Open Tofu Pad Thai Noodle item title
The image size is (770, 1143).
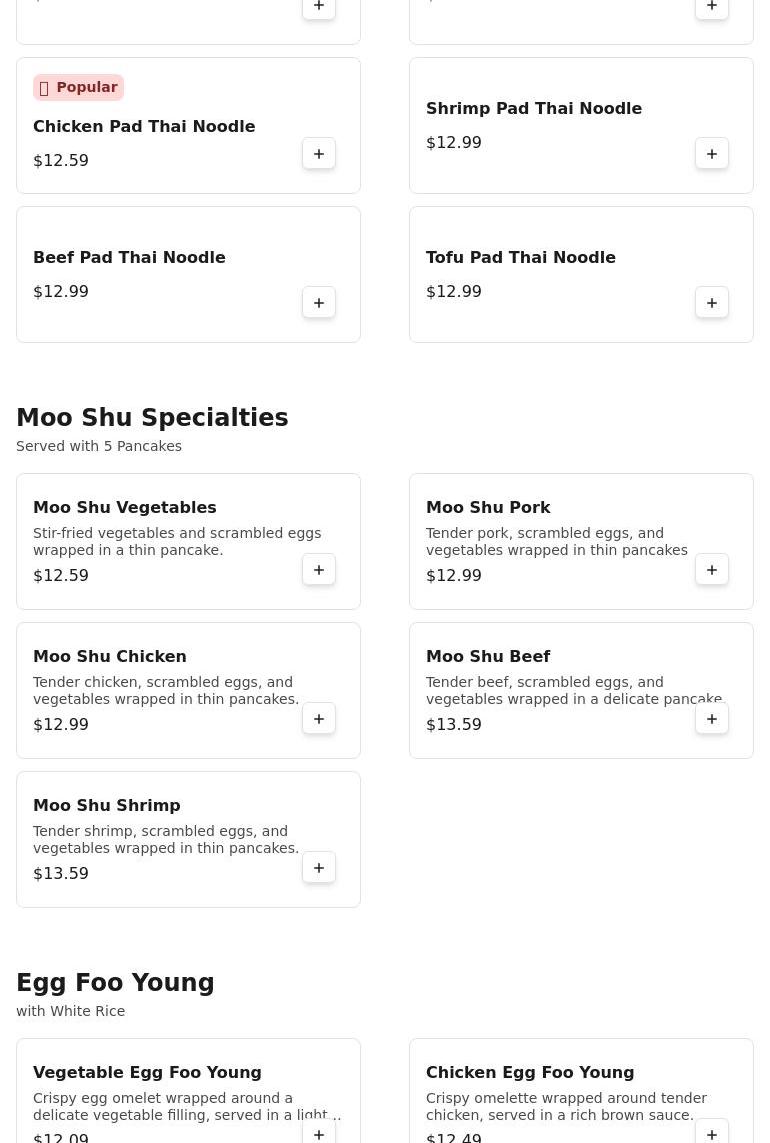pos(520,258)
